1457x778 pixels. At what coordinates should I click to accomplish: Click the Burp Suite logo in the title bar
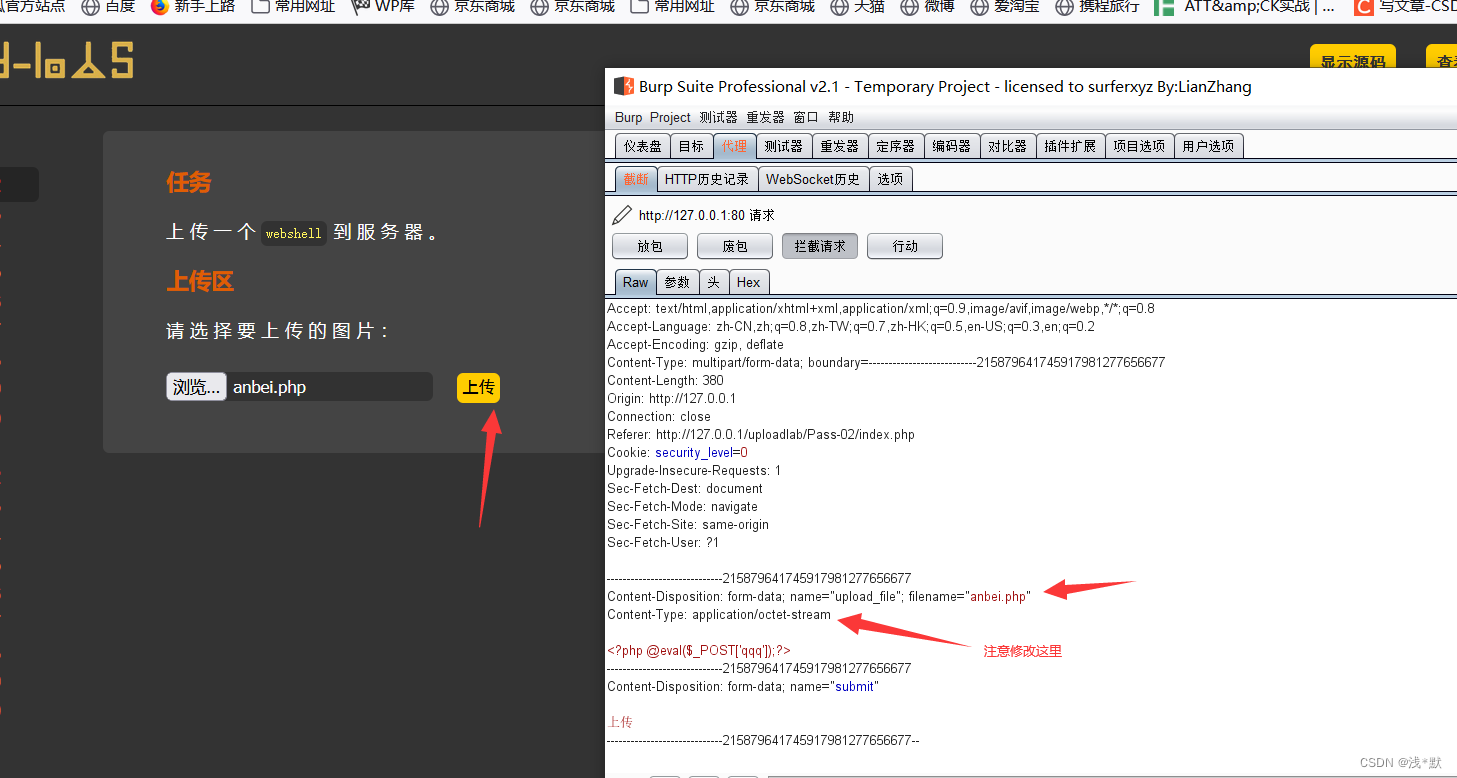click(624, 87)
